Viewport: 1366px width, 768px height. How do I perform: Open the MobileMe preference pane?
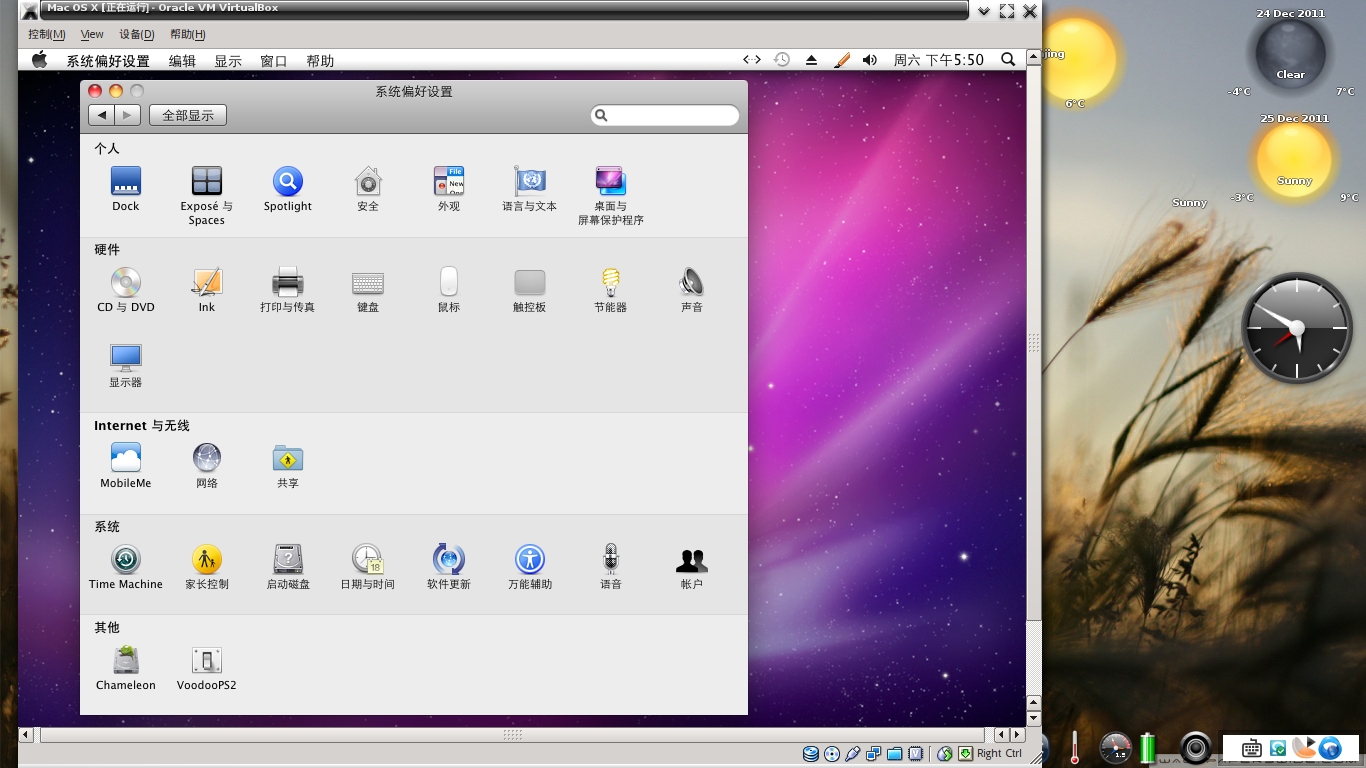(x=125, y=466)
